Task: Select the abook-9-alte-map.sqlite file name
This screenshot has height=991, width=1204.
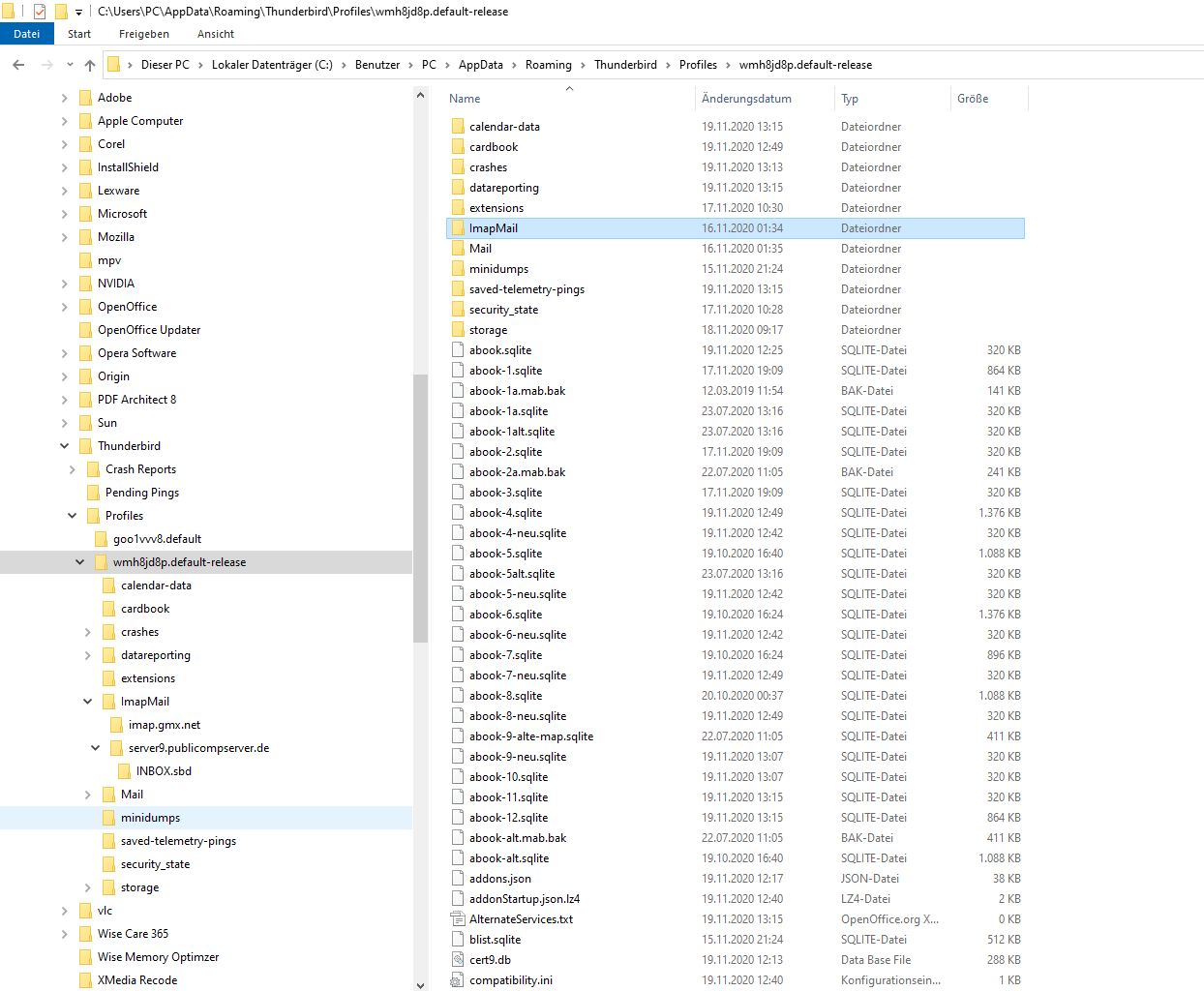Action: 531,736
